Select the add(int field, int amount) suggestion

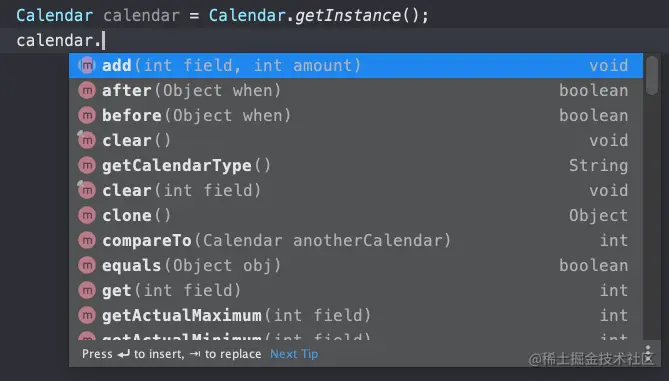[x=356, y=66]
